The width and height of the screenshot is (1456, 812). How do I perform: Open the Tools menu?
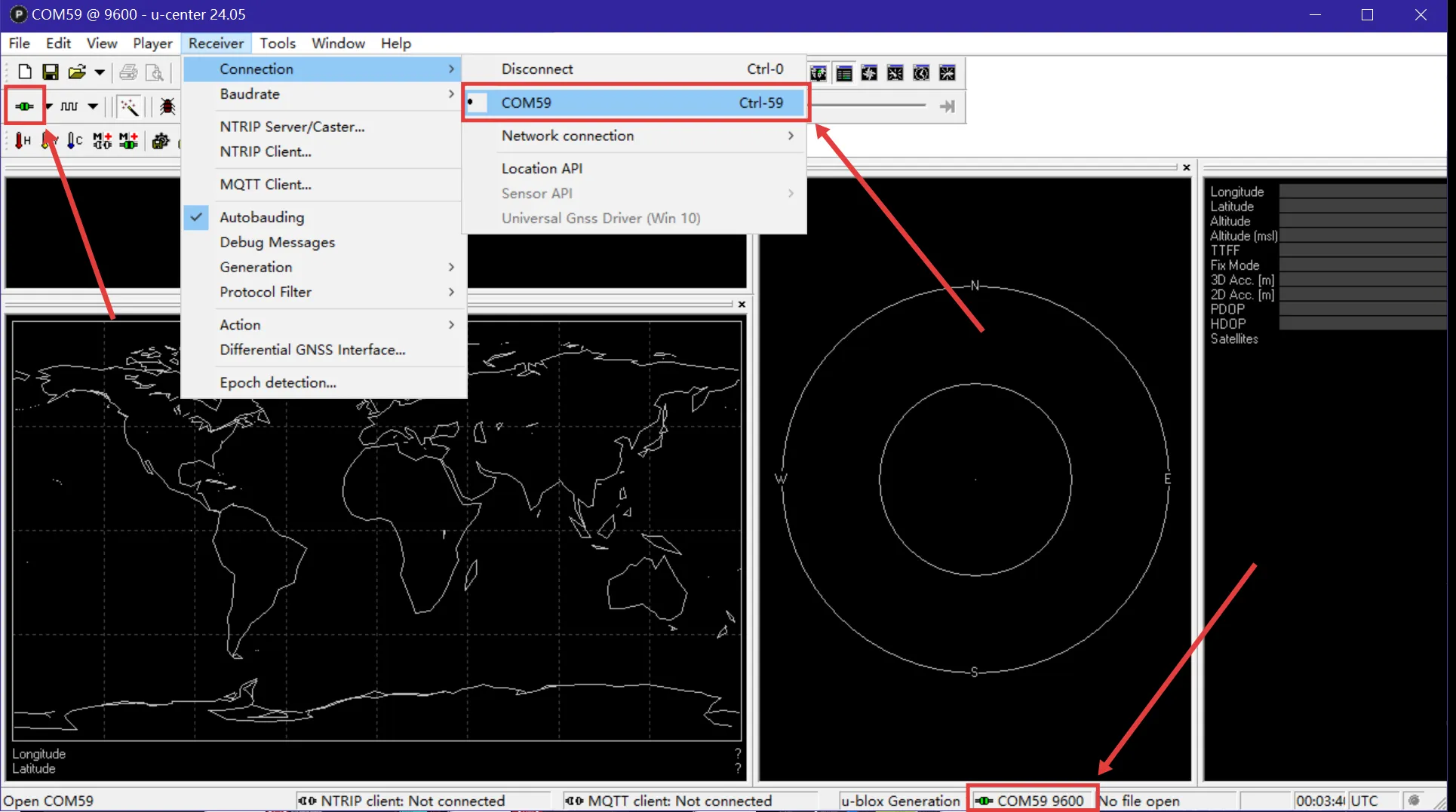click(x=277, y=43)
